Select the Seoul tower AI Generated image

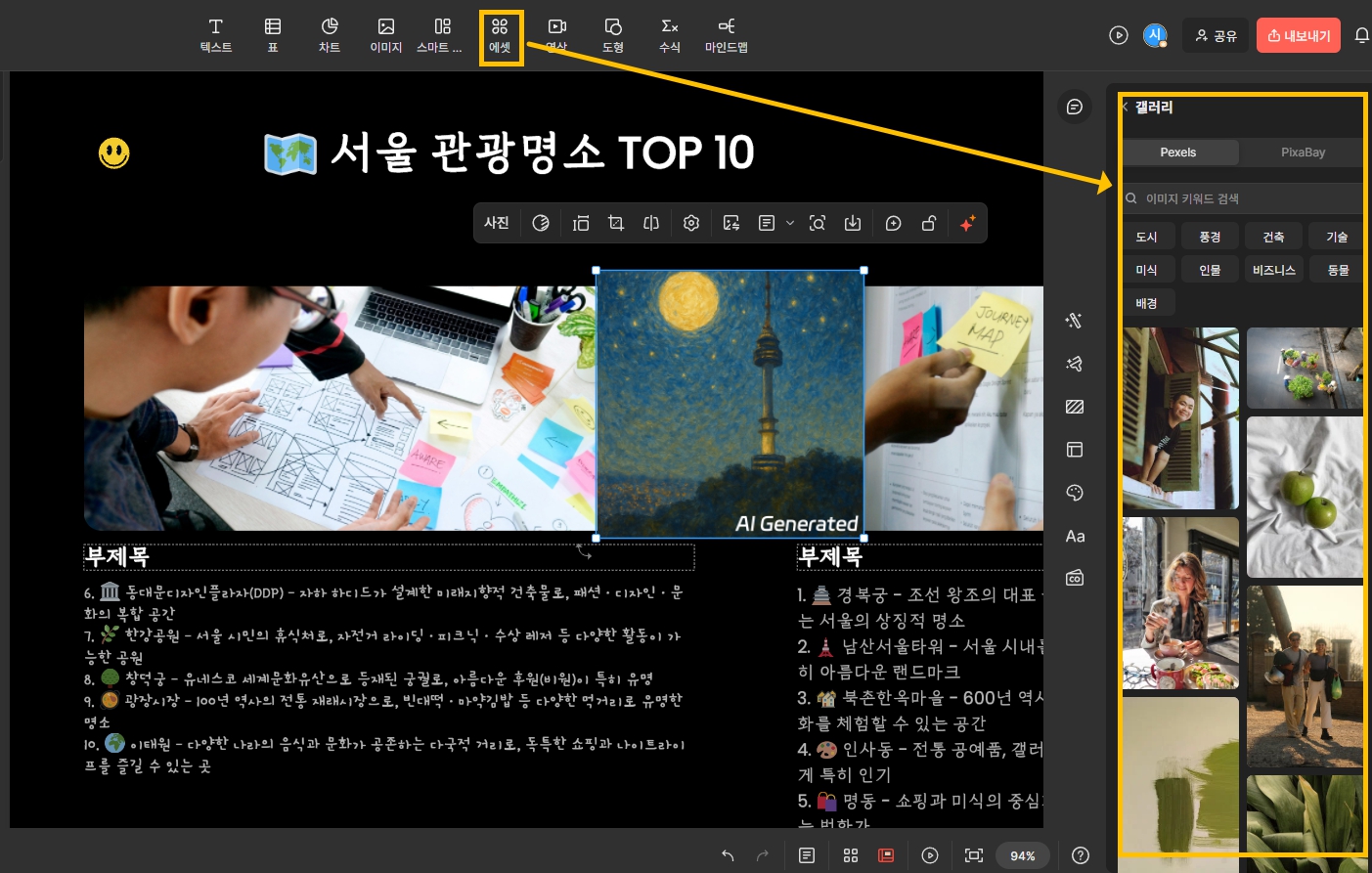[x=730, y=405]
